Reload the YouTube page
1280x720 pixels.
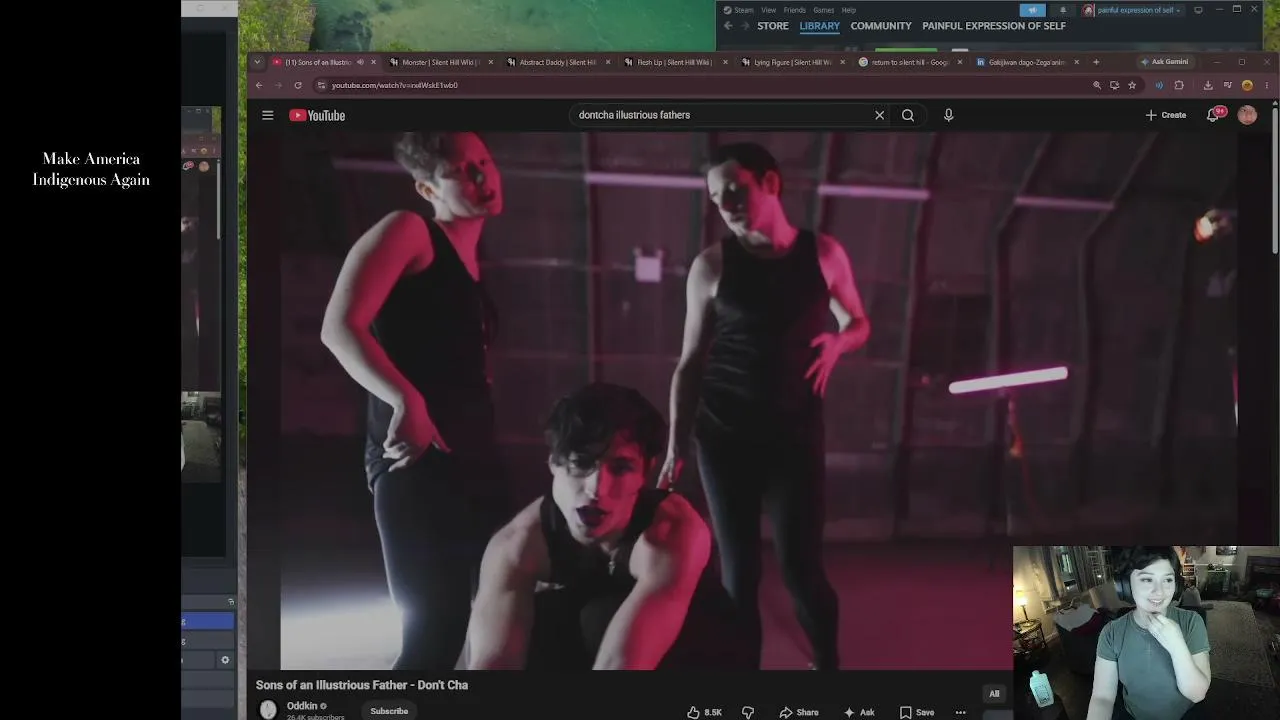click(298, 85)
